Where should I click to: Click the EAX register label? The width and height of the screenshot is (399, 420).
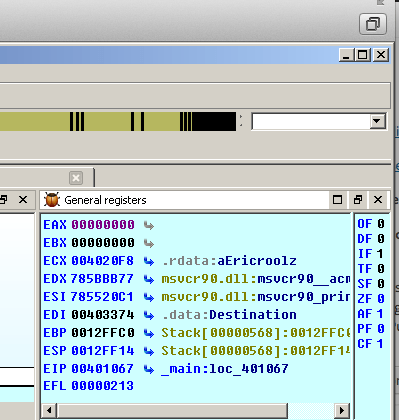point(55,225)
